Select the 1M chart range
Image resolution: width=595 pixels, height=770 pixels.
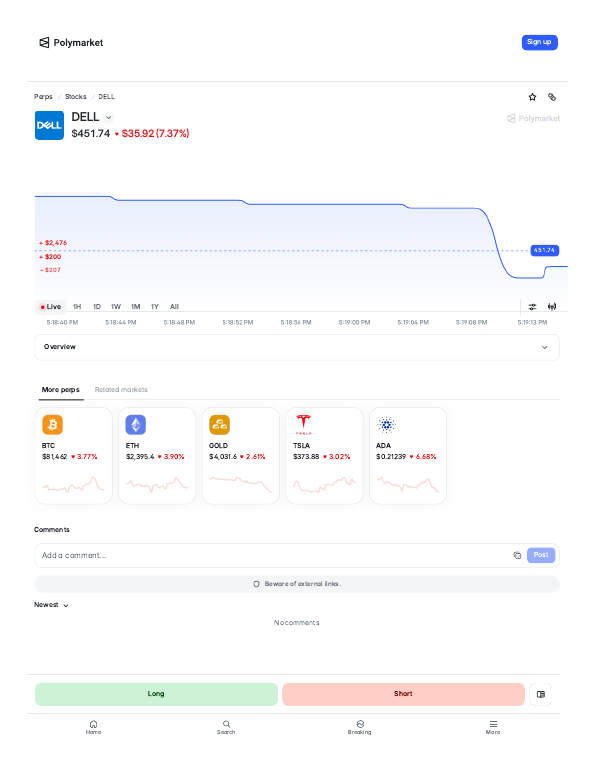(x=135, y=306)
